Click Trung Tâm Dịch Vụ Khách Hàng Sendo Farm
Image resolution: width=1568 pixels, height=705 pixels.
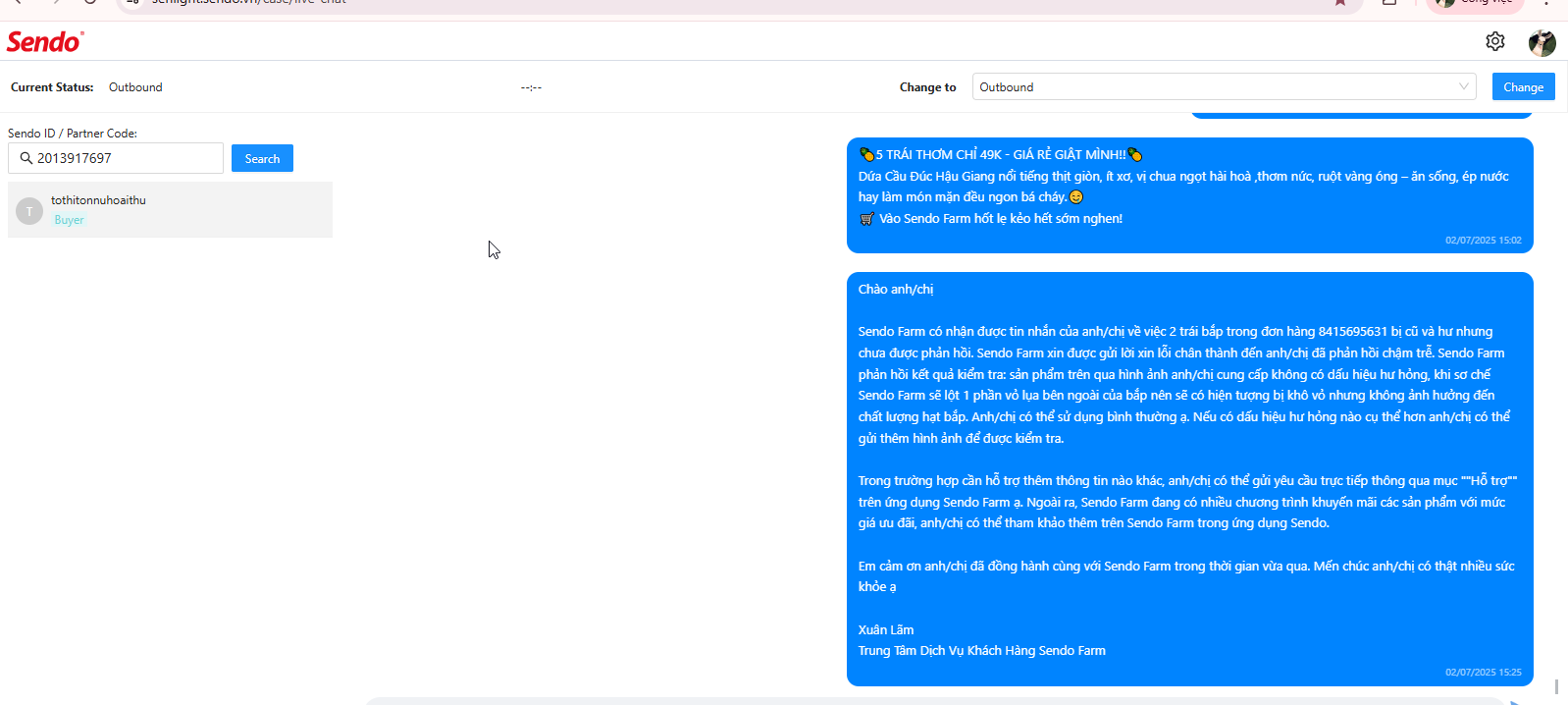tap(982, 651)
